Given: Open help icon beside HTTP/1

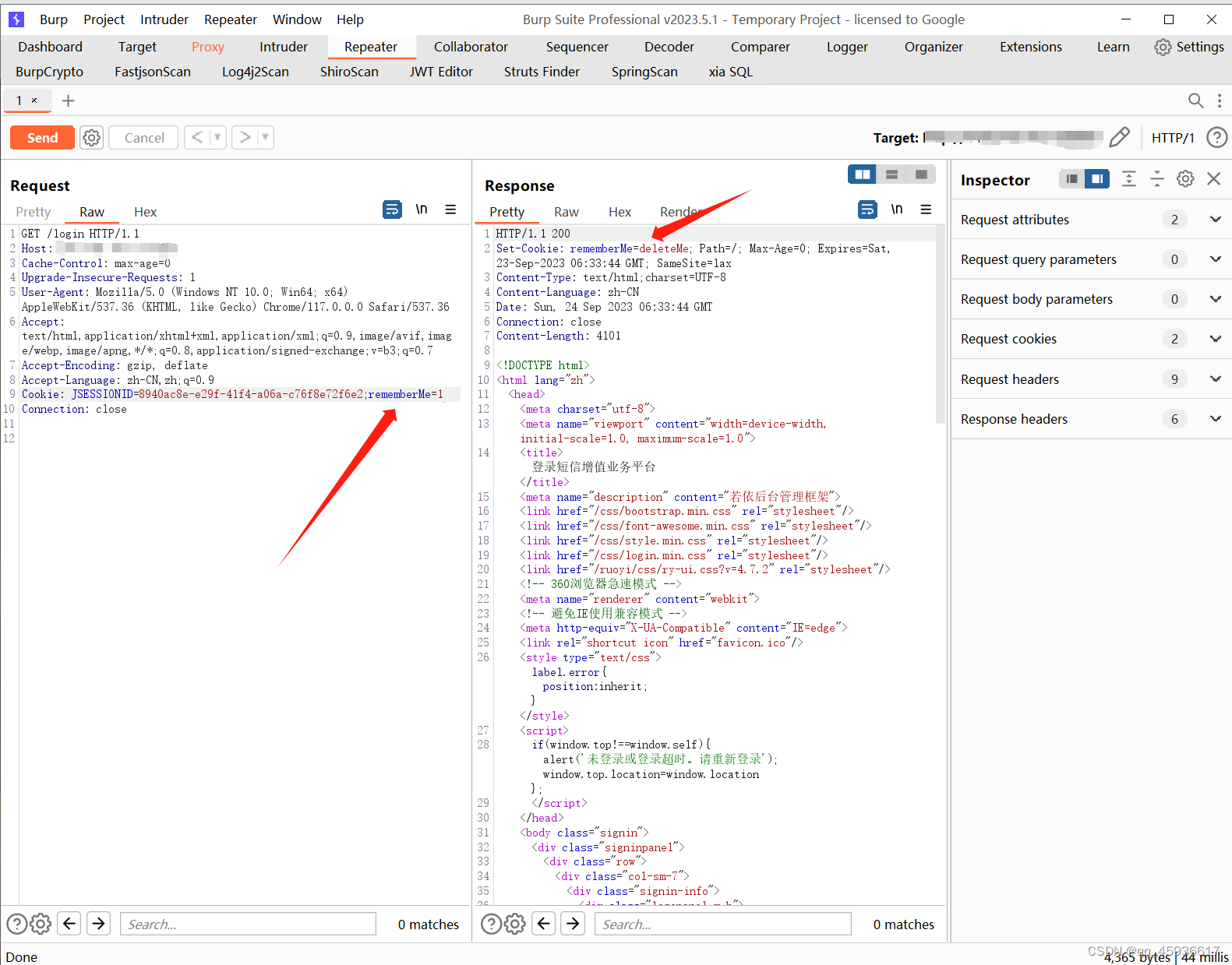Looking at the screenshot, I should (1216, 138).
